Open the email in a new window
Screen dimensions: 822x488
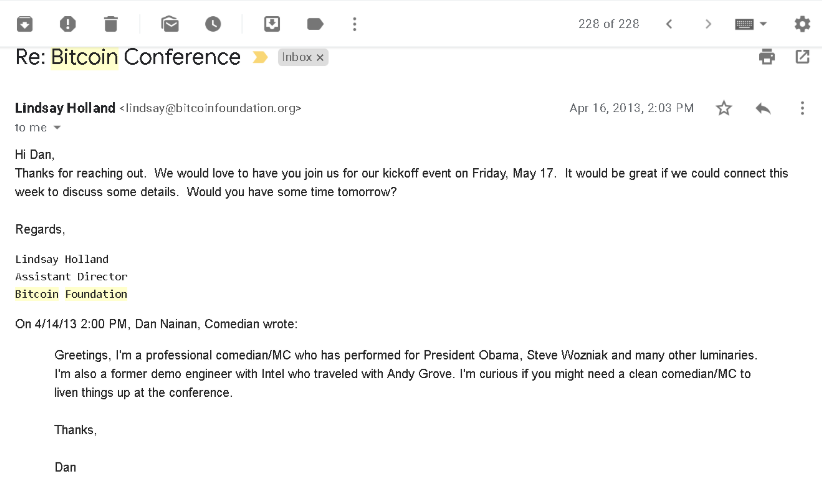[802, 57]
